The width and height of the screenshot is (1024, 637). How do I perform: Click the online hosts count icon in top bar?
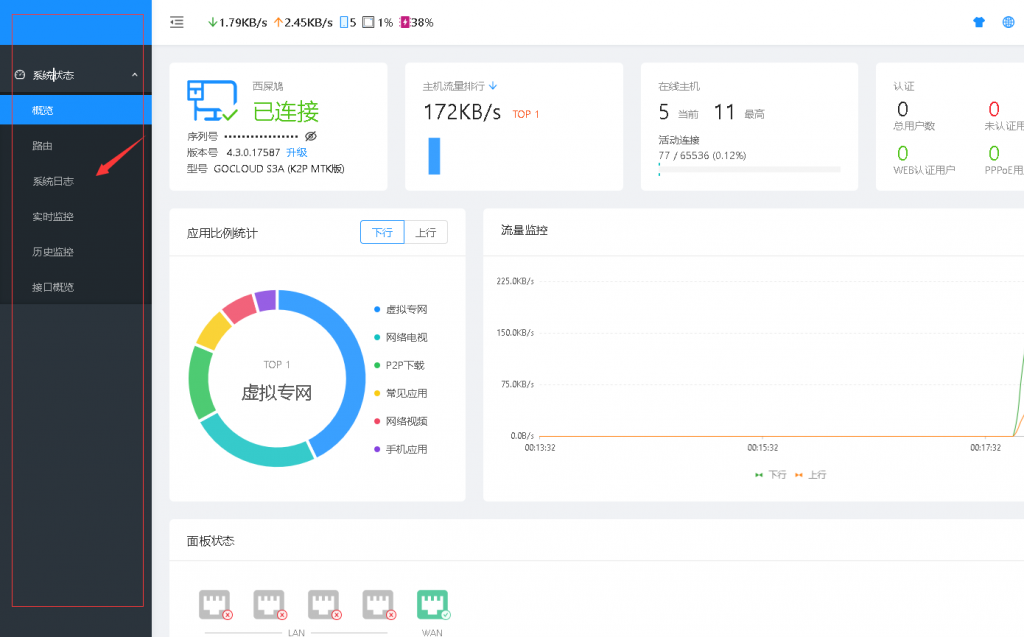click(x=346, y=22)
